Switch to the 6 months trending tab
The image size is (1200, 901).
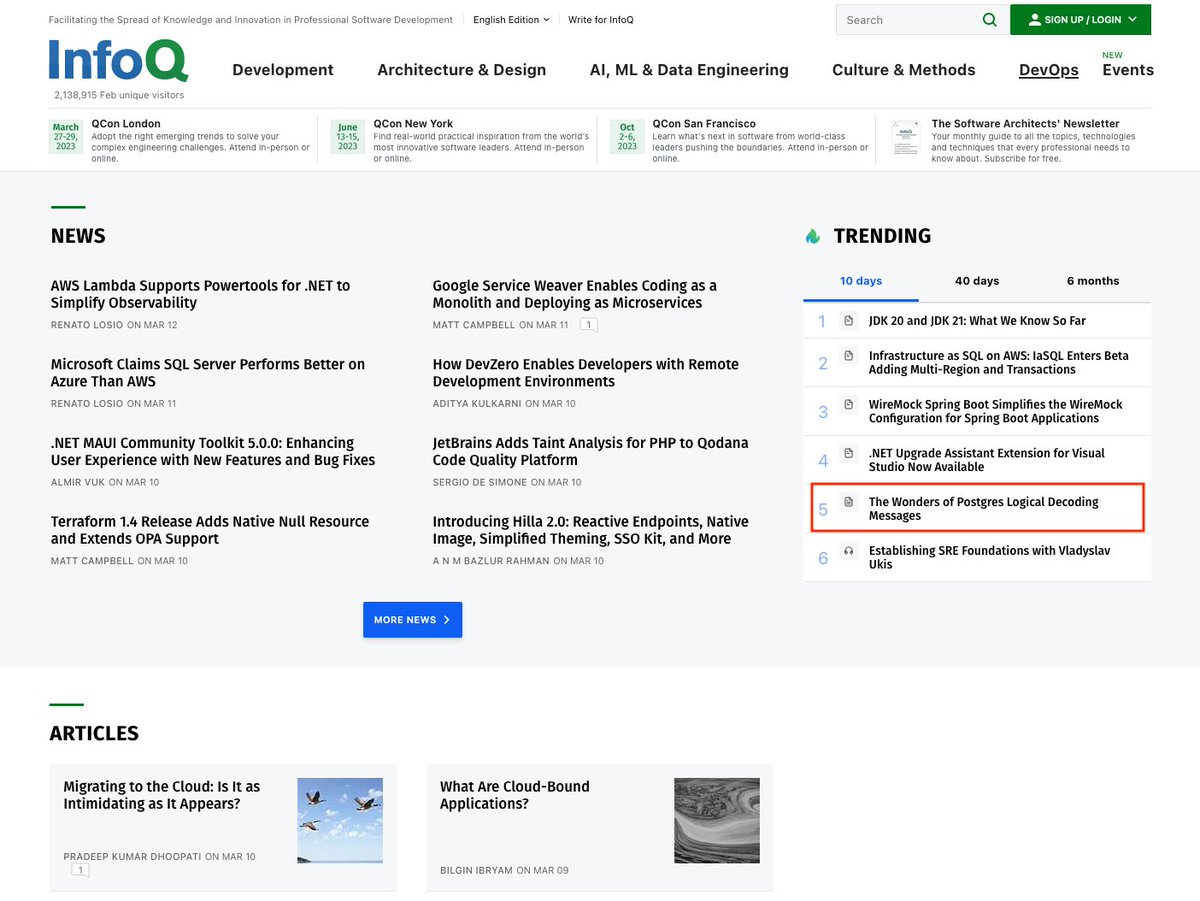1092,281
